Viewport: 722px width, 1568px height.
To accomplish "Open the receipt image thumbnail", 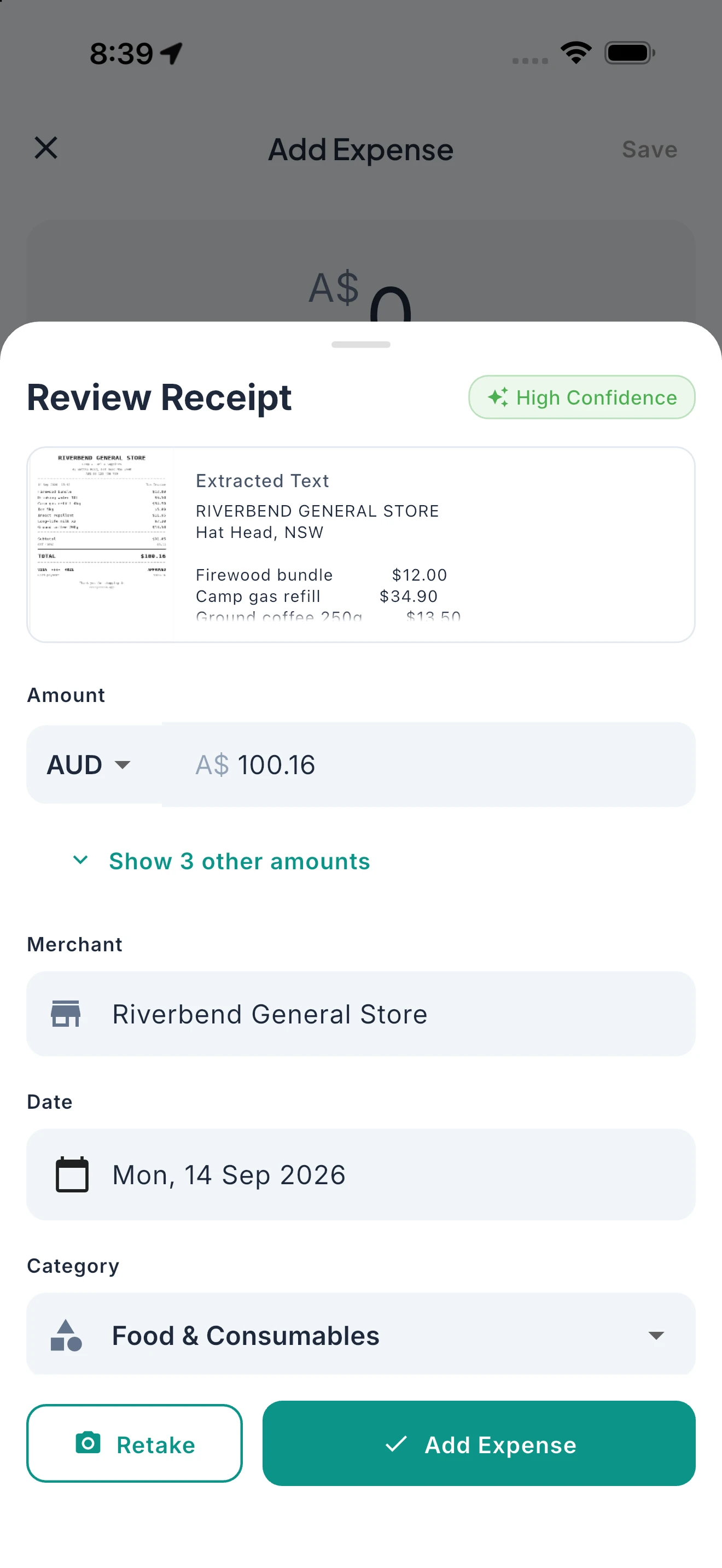I will pyautogui.click(x=101, y=543).
